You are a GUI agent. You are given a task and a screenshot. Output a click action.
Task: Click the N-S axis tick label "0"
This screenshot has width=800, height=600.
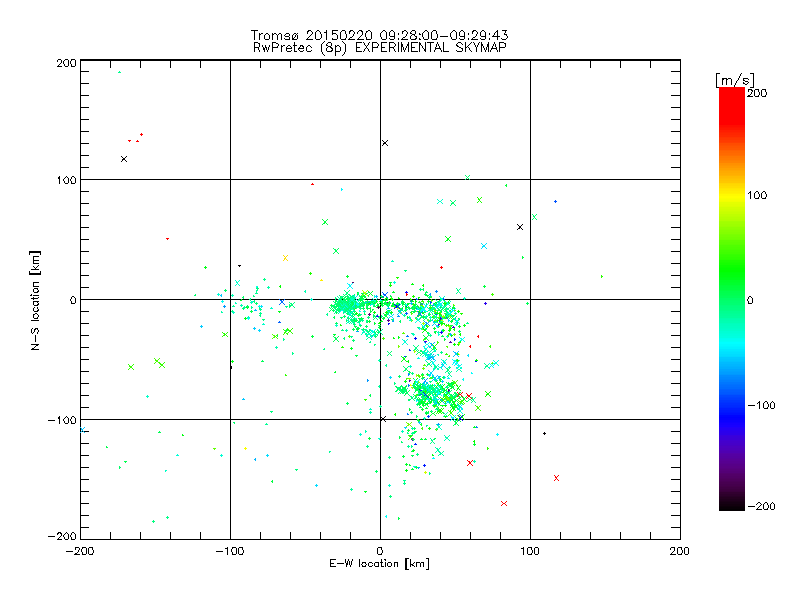pos(73,300)
